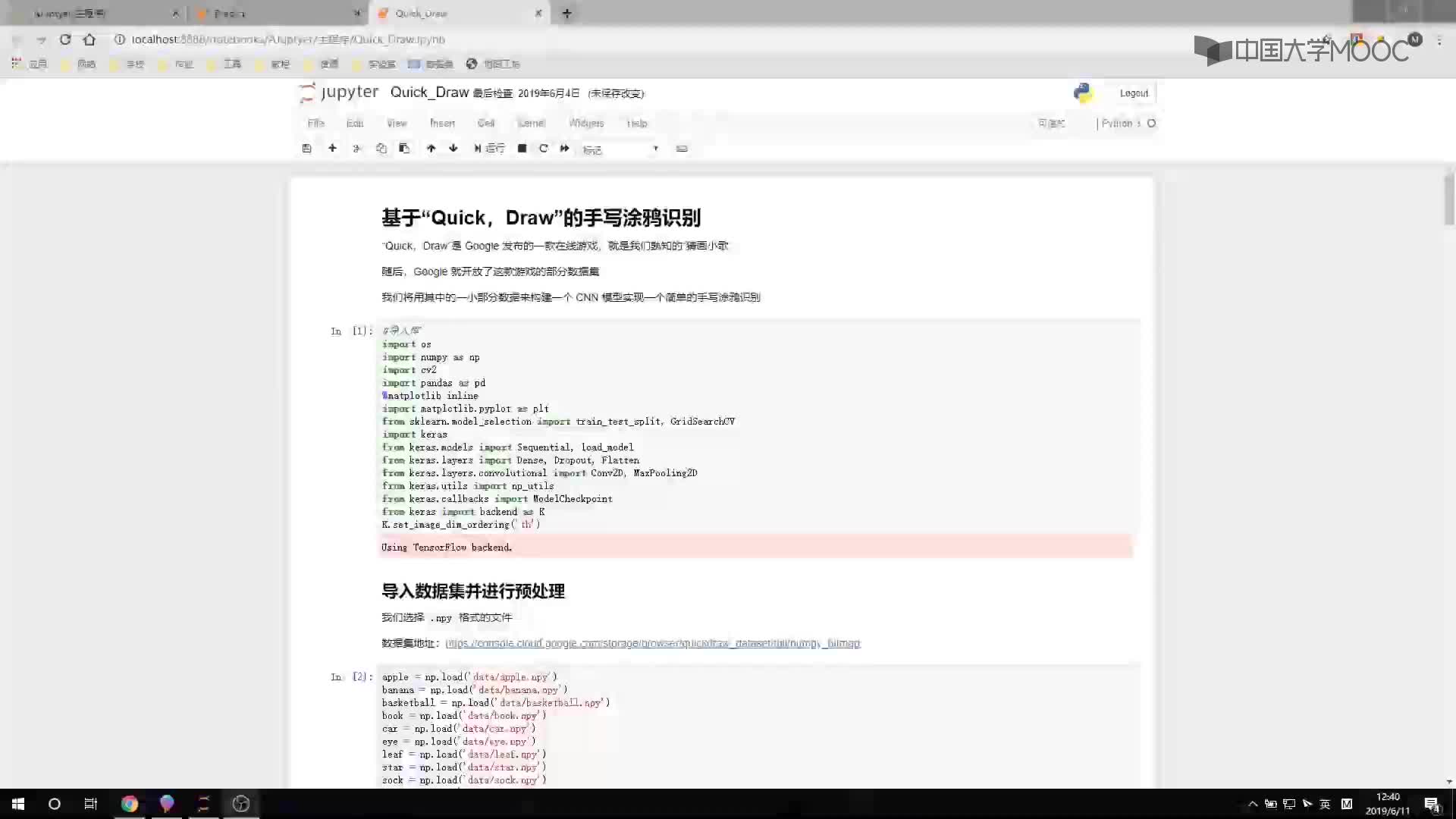This screenshot has height=819, width=1456.
Task: Reload the page with the refresh icon
Action: point(65,39)
